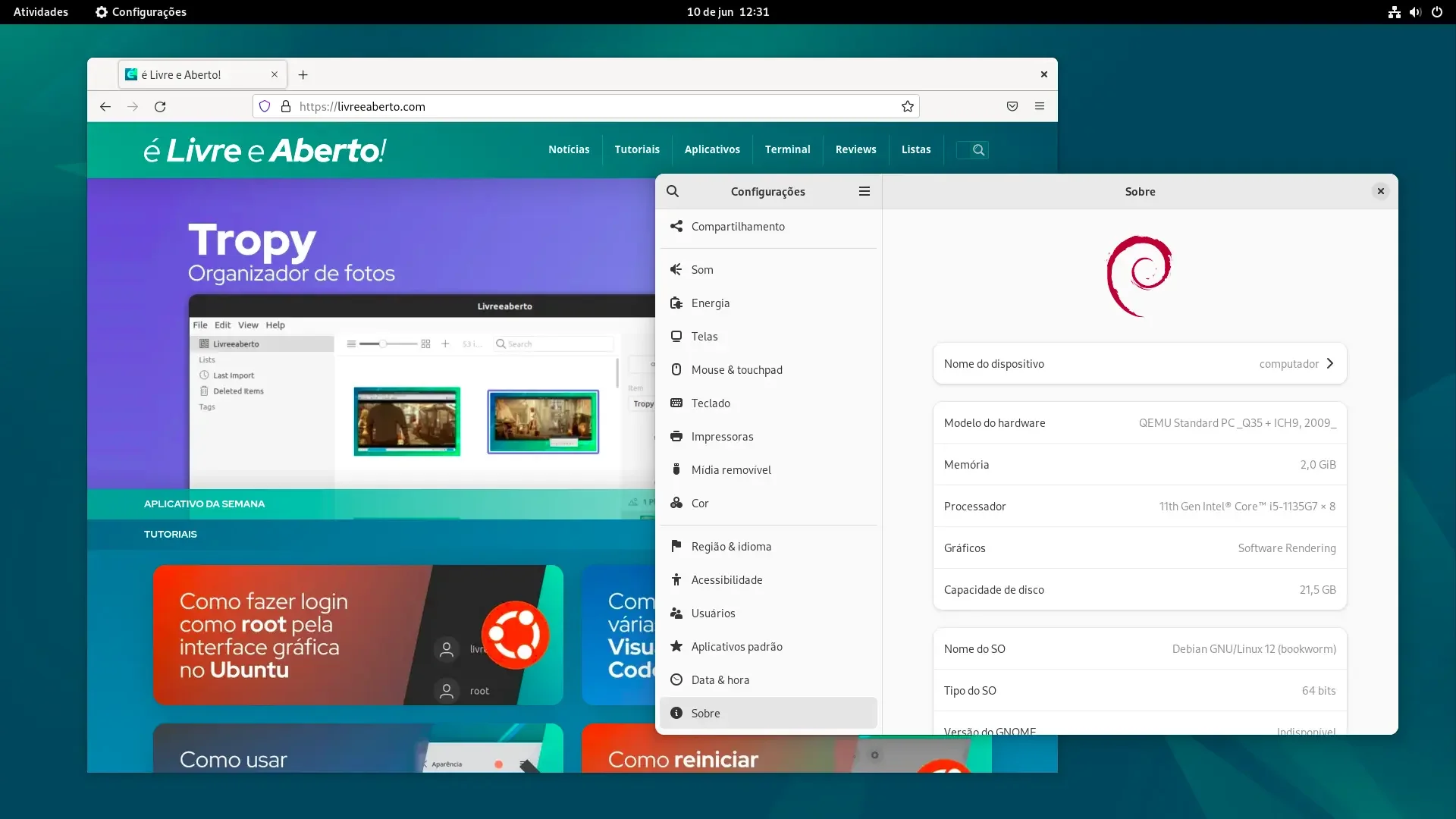Click the shield tracking protection icon
Screen dimensions: 1456x819
265,107
